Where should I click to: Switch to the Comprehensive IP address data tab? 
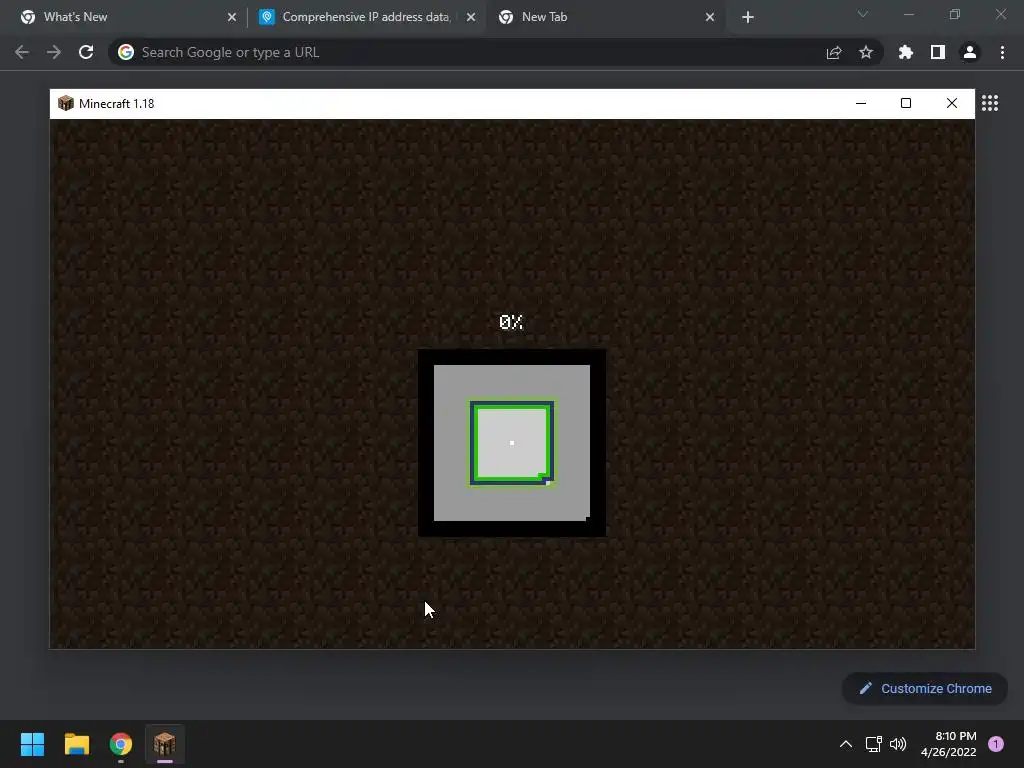pos(366,17)
